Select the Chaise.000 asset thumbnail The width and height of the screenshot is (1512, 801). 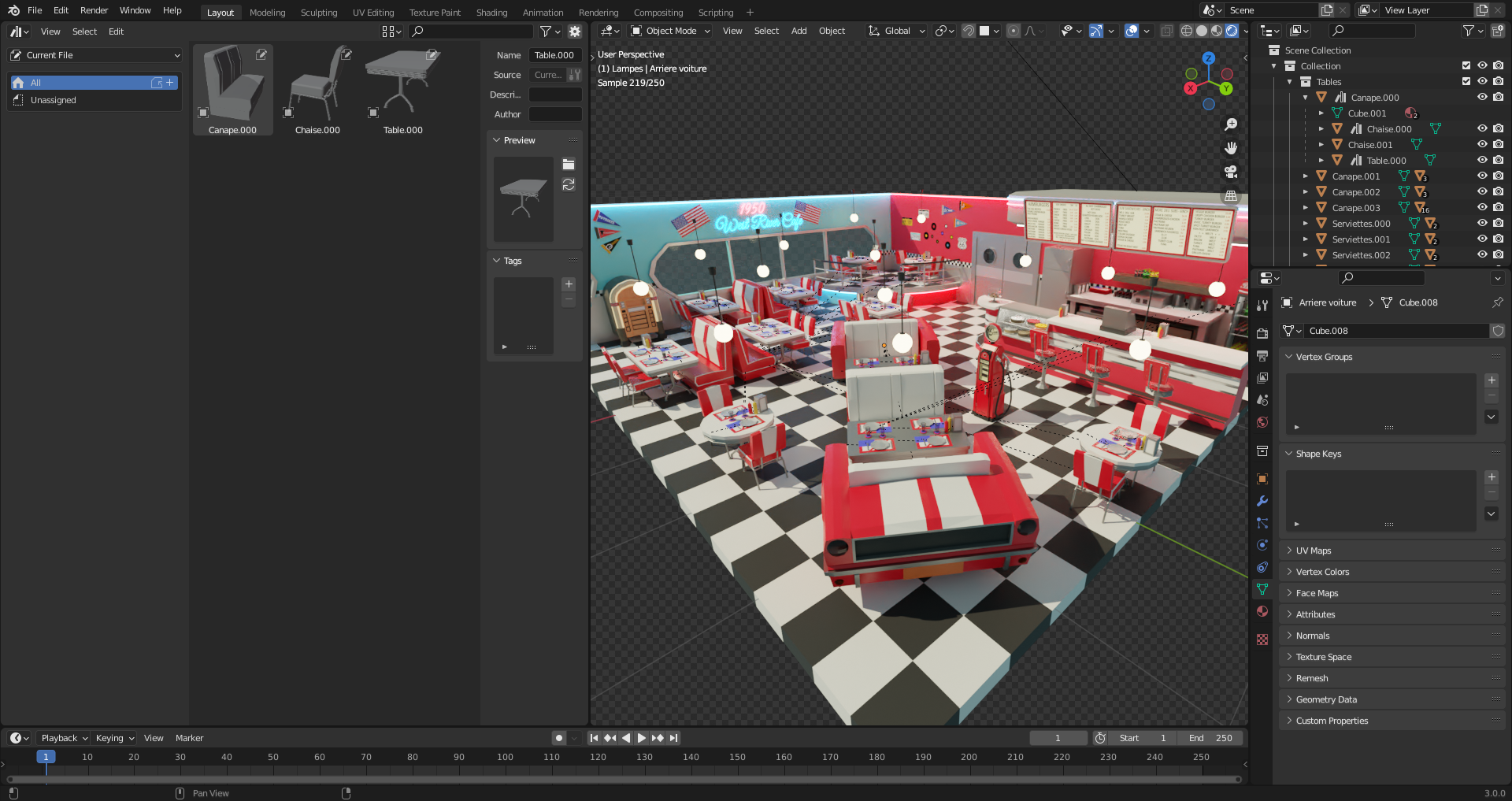coord(317,88)
